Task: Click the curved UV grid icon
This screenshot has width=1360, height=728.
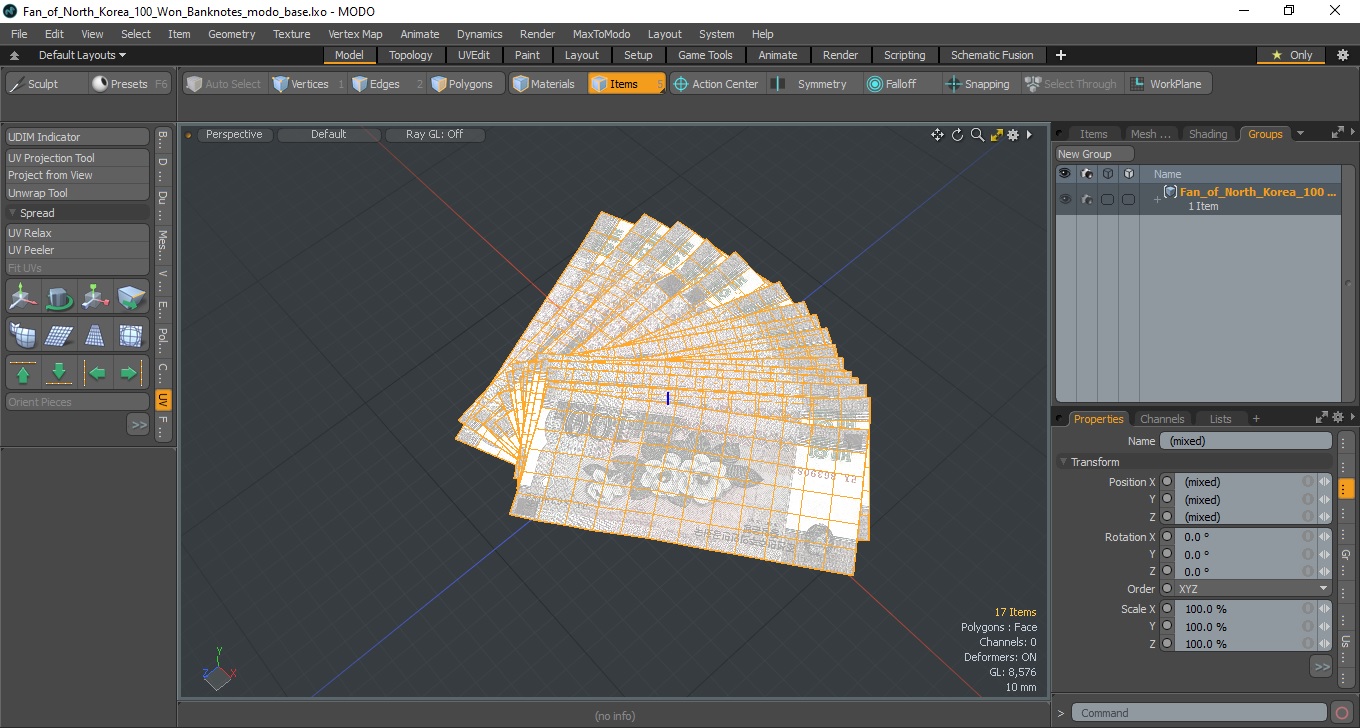Action: [x=23, y=335]
